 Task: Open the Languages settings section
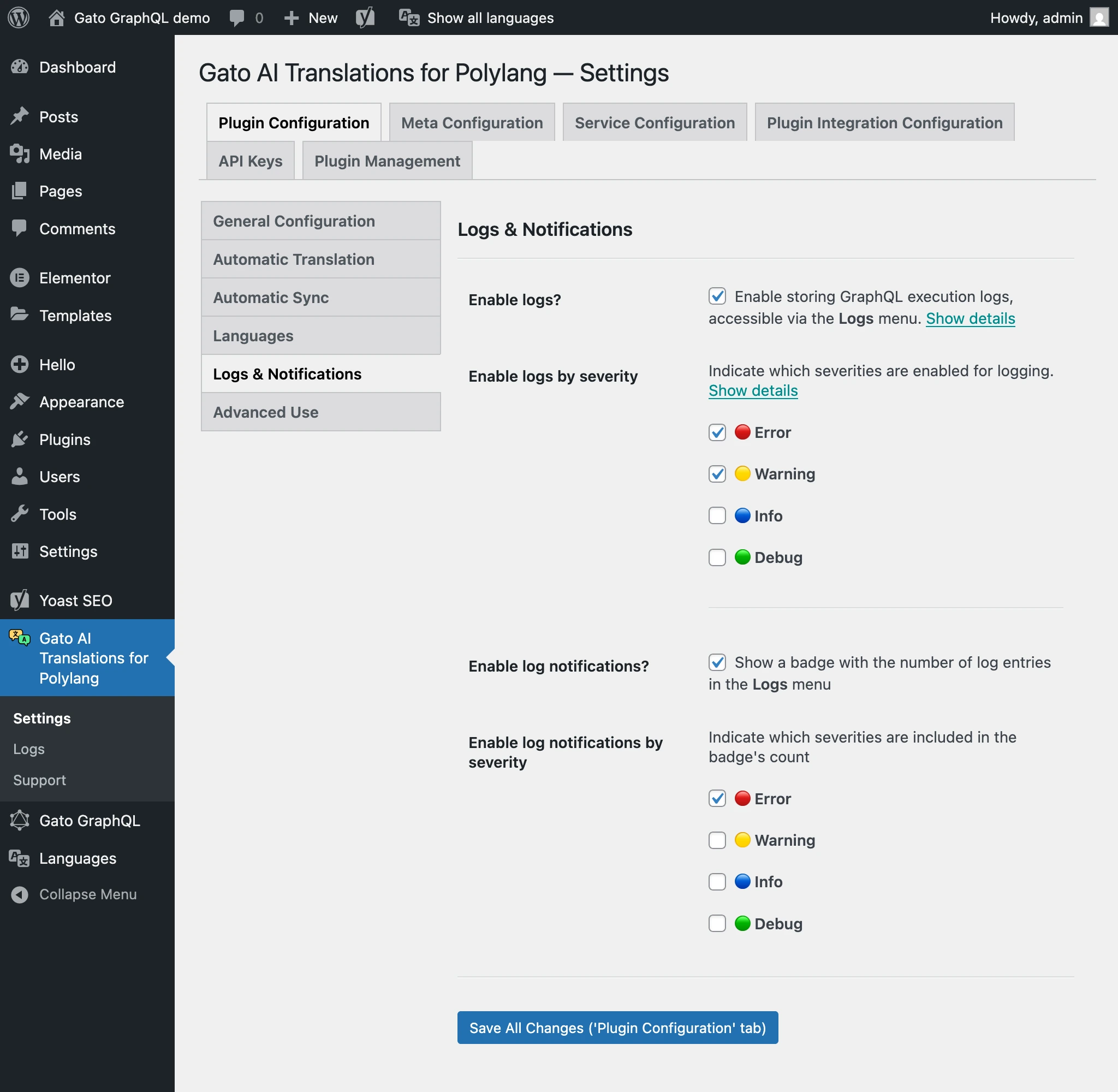click(x=321, y=335)
